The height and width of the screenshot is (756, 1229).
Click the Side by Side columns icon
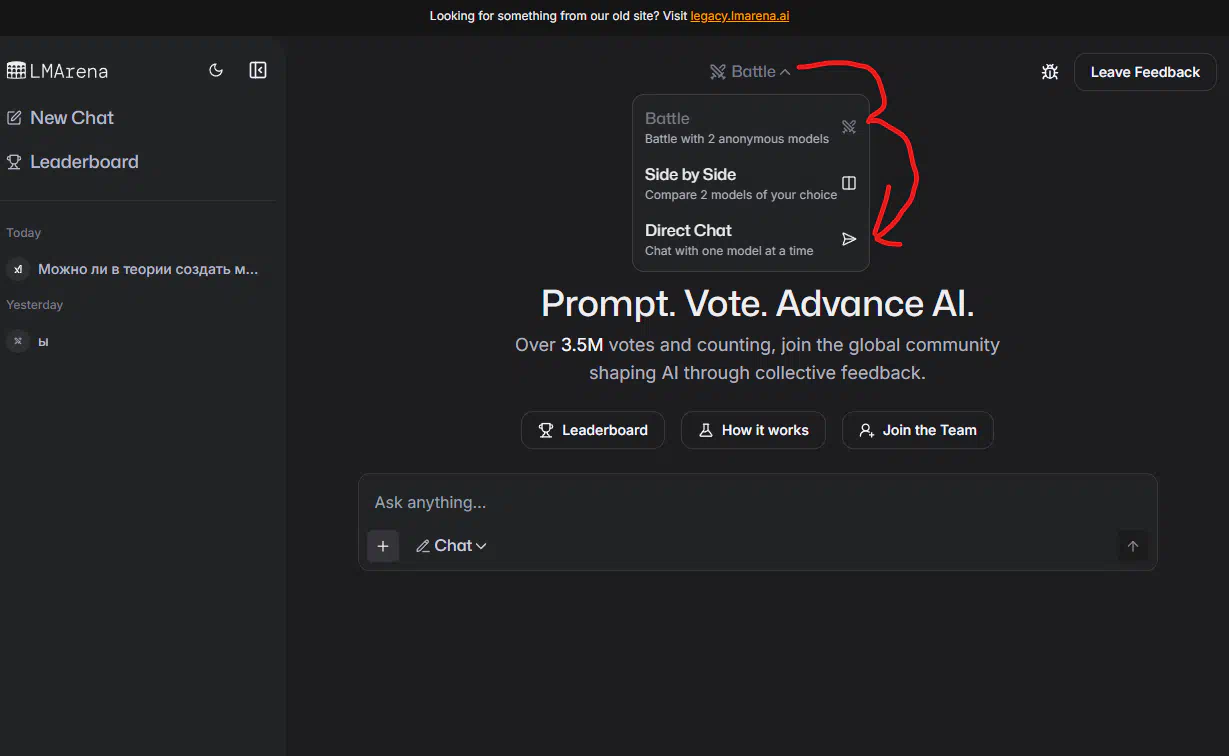pyautogui.click(x=849, y=183)
